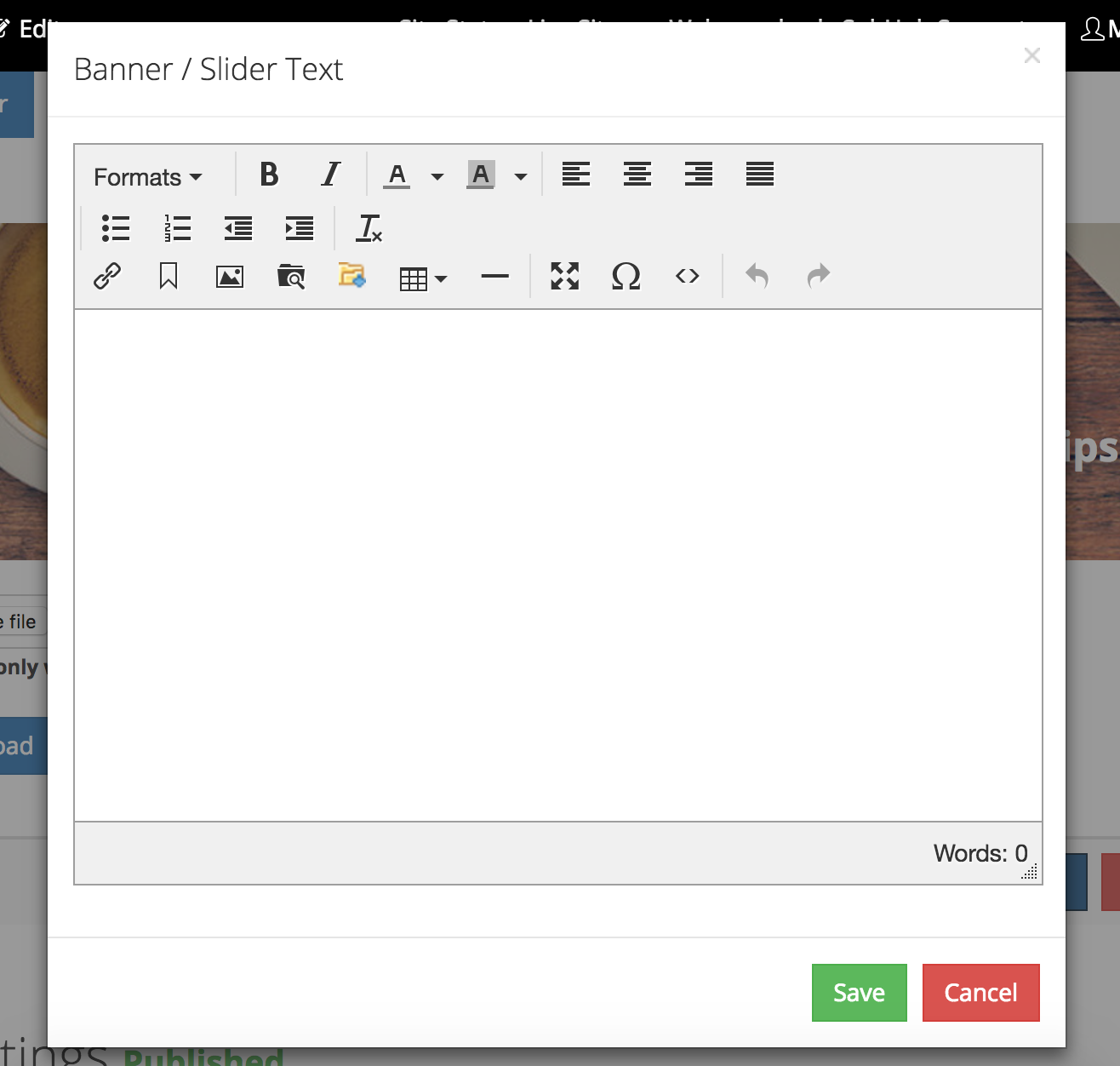This screenshot has height=1066, width=1120.
Task: Insert or edit a link
Action: pos(107,276)
